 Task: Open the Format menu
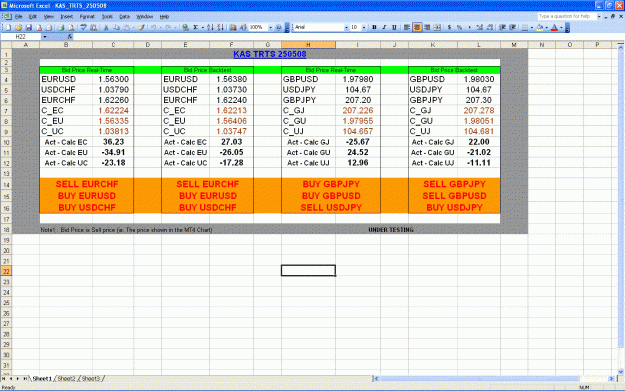tap(87, 17)
